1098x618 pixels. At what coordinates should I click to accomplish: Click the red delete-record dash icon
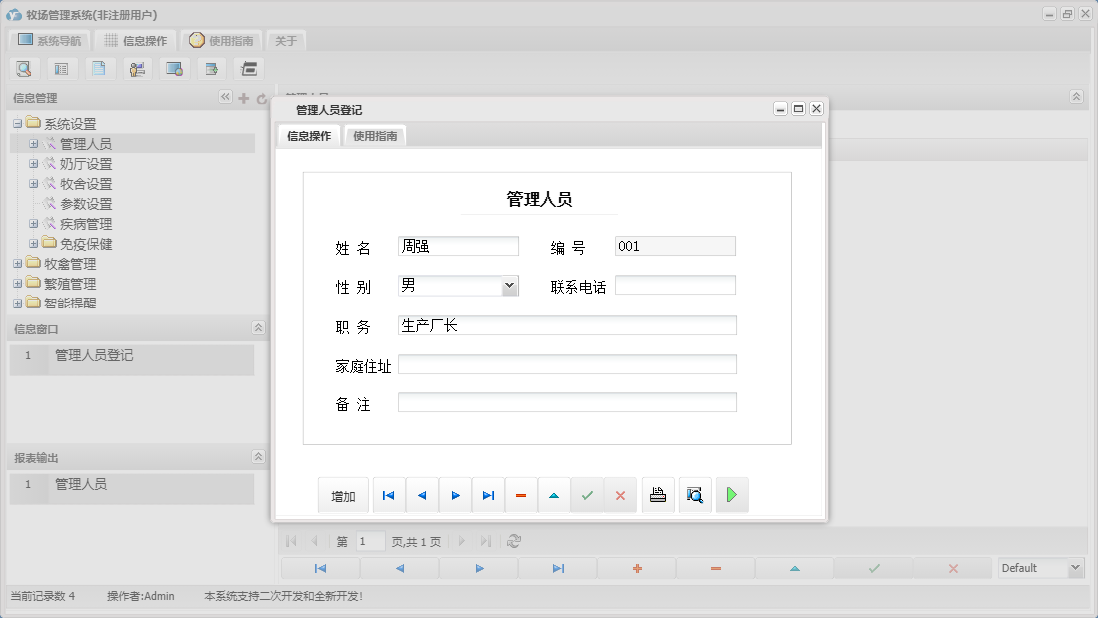coord(521,494)
